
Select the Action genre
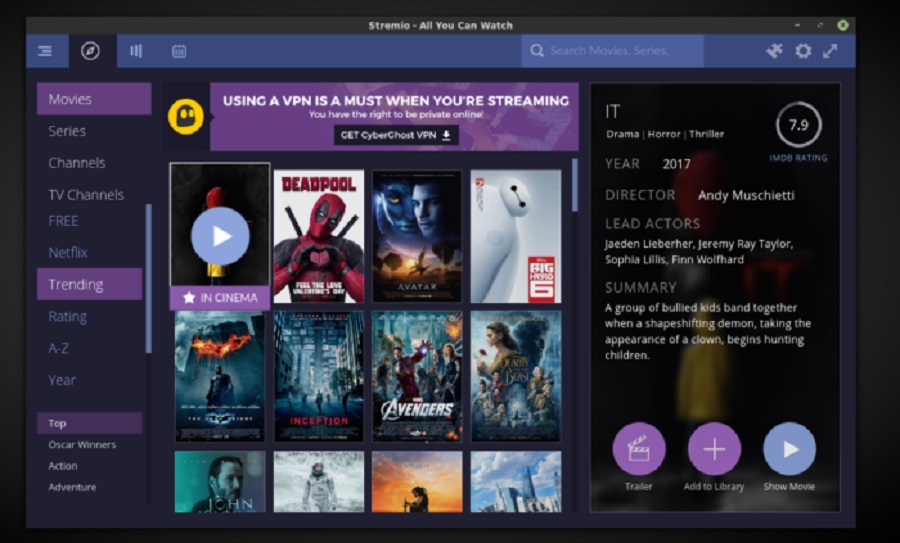pyautogui.click(x=63, y=466)
